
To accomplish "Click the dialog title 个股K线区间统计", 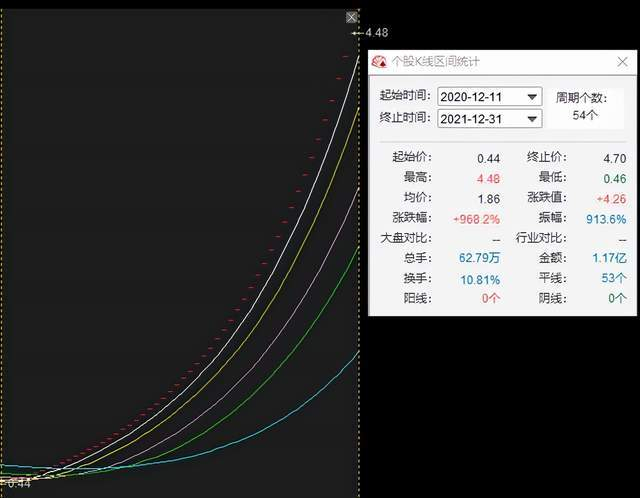I will point(435,62).
